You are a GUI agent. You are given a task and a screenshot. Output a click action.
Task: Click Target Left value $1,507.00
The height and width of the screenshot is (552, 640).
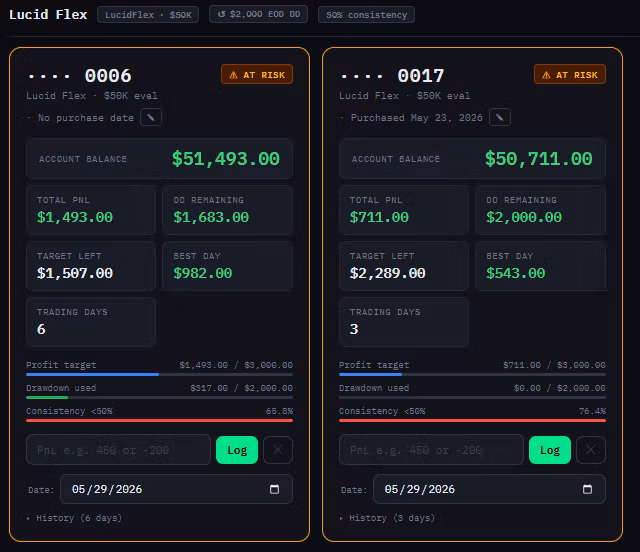[x=75, y=273]
